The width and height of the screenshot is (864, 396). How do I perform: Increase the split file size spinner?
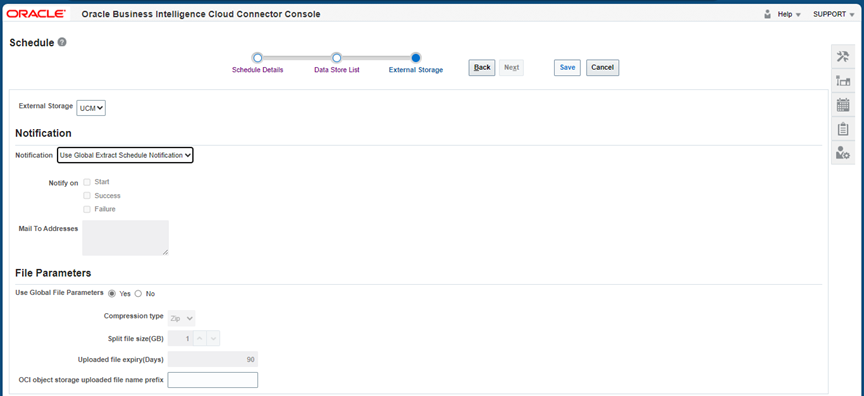199,338
